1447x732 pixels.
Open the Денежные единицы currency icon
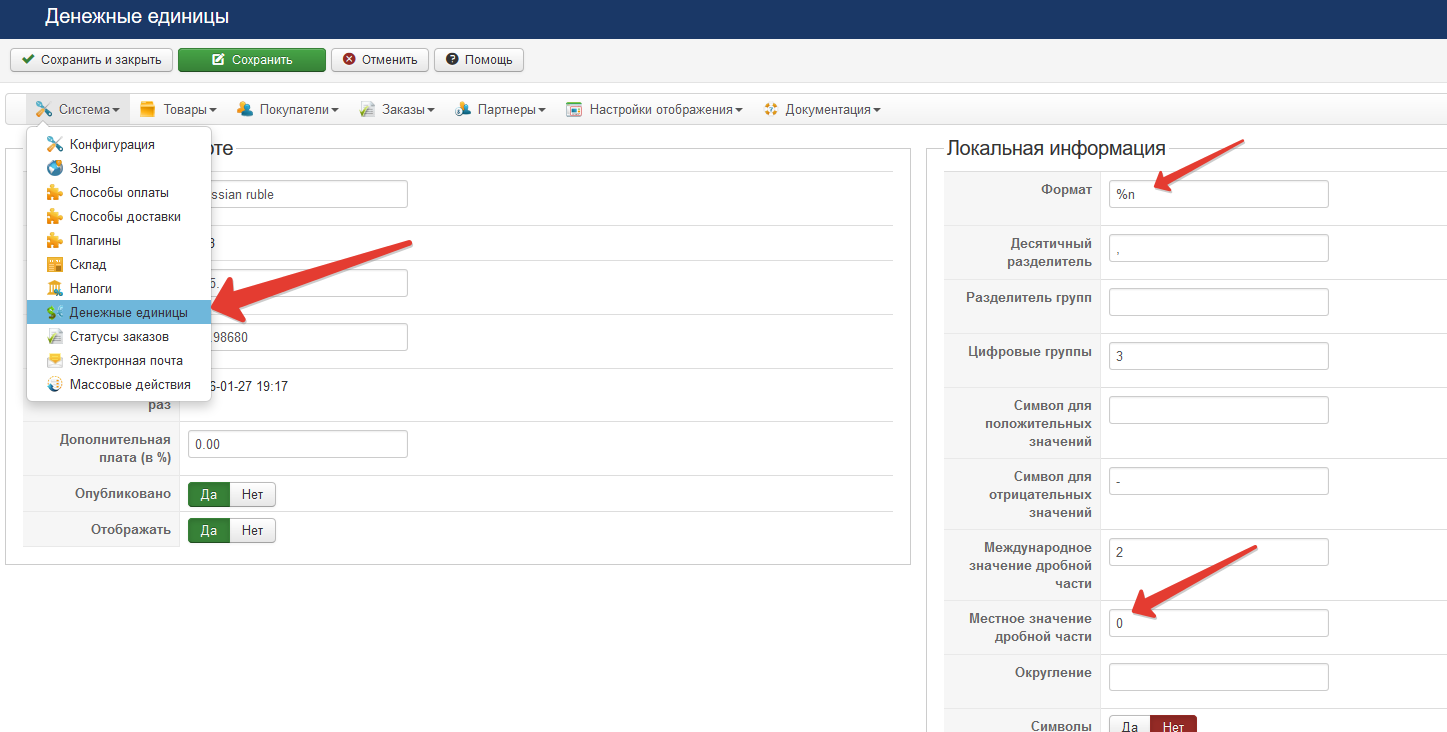click(55, 313)
